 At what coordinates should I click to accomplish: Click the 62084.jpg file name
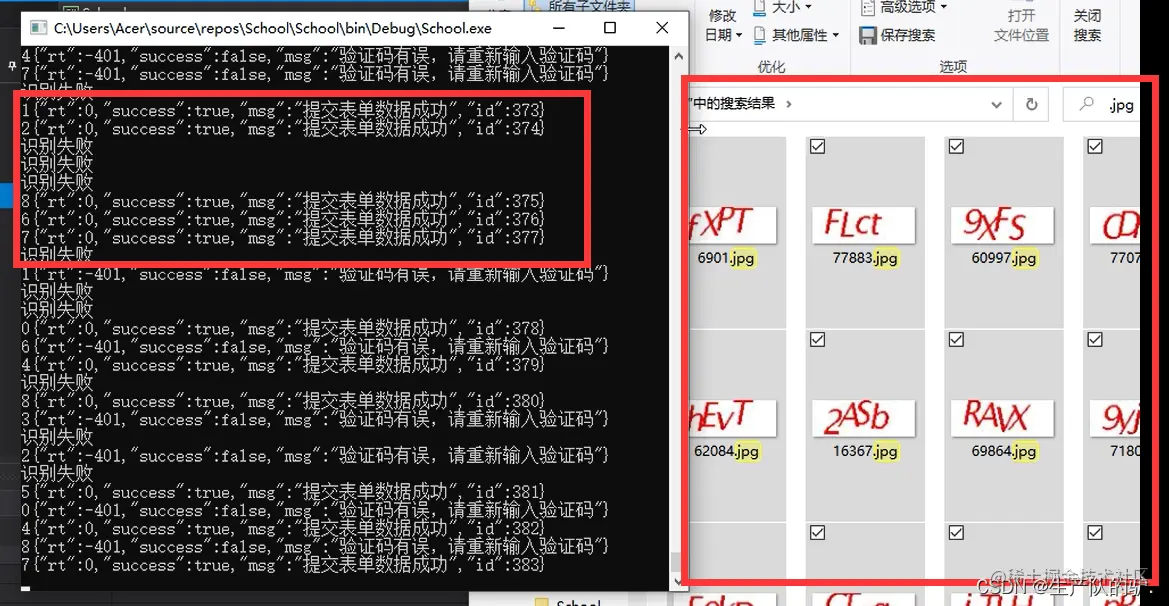point(726,451)
